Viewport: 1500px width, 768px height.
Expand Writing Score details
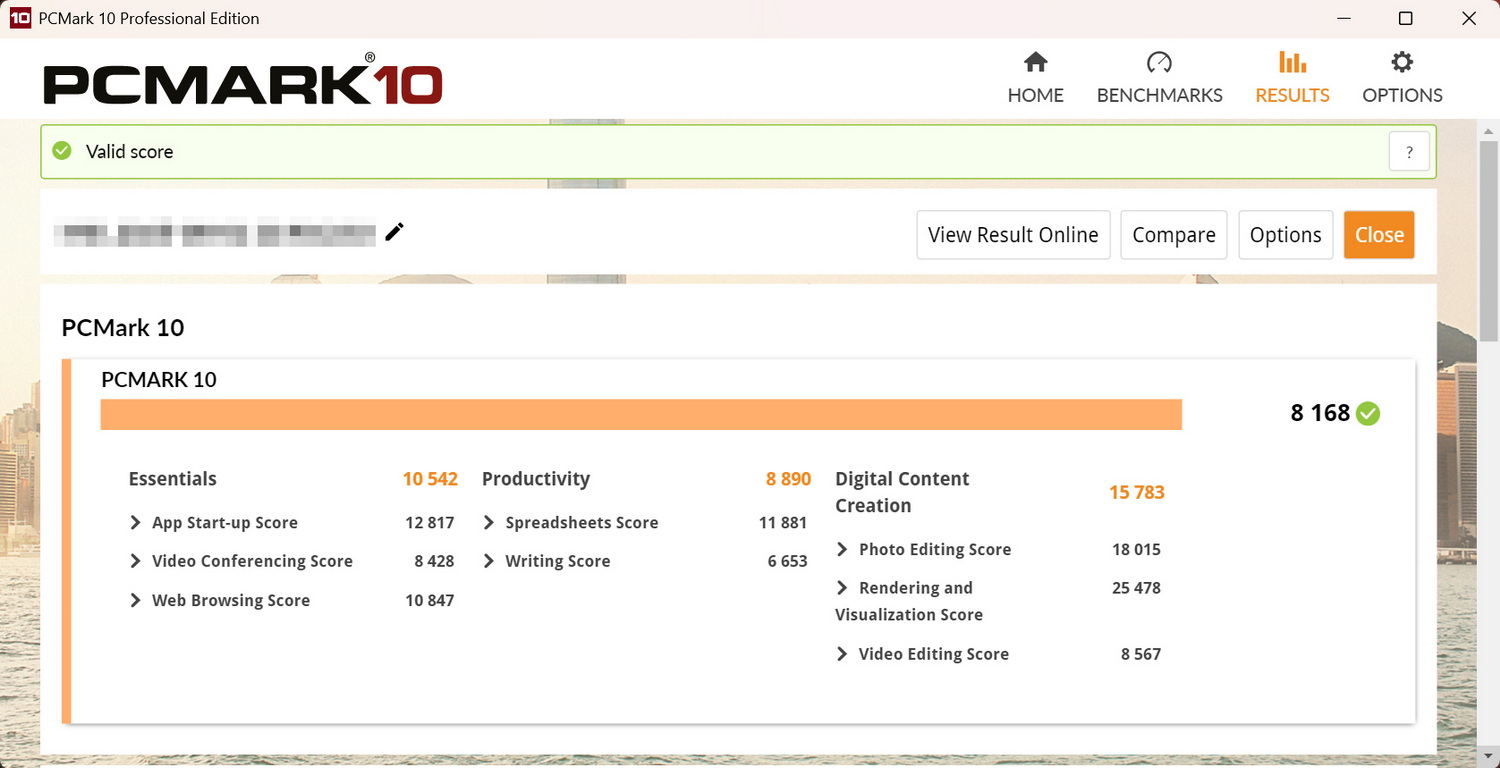(x=489, y=561)
